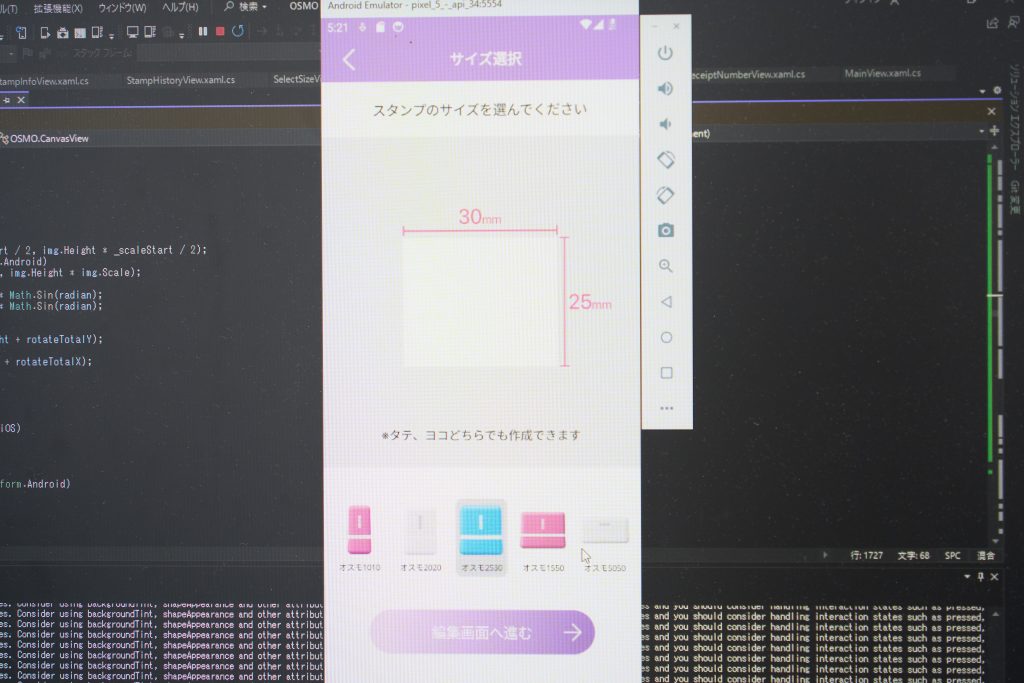Click the SPC indentation indicator

tap(952, 556)
